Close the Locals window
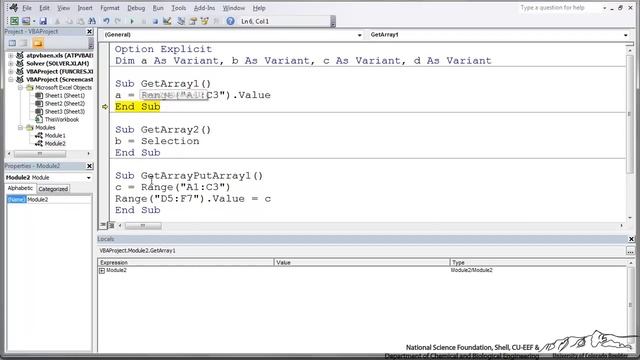The height and width of the screenshot is (360, 640). click(631, 239)
